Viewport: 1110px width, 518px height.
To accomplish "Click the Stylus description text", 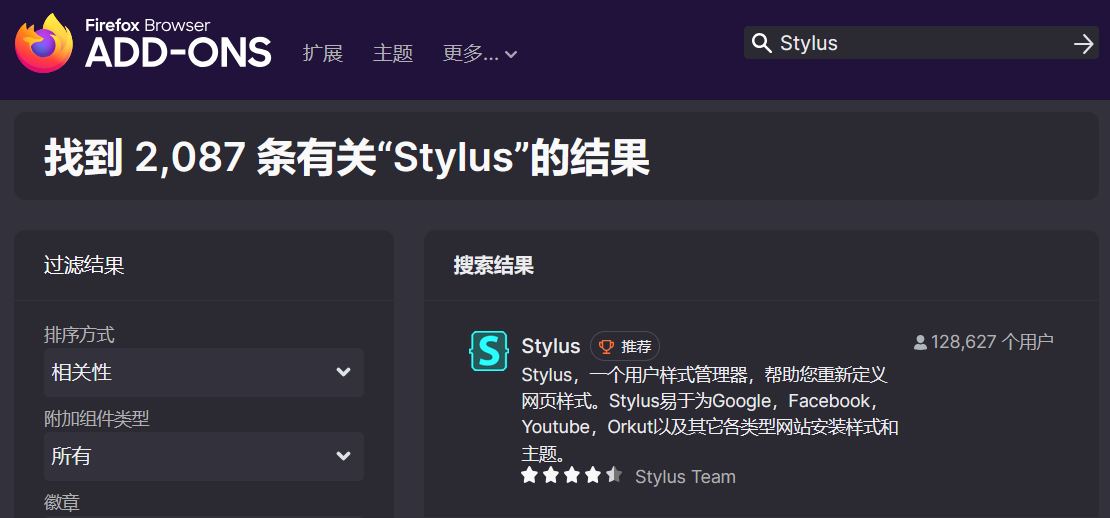I will point(710,414).
